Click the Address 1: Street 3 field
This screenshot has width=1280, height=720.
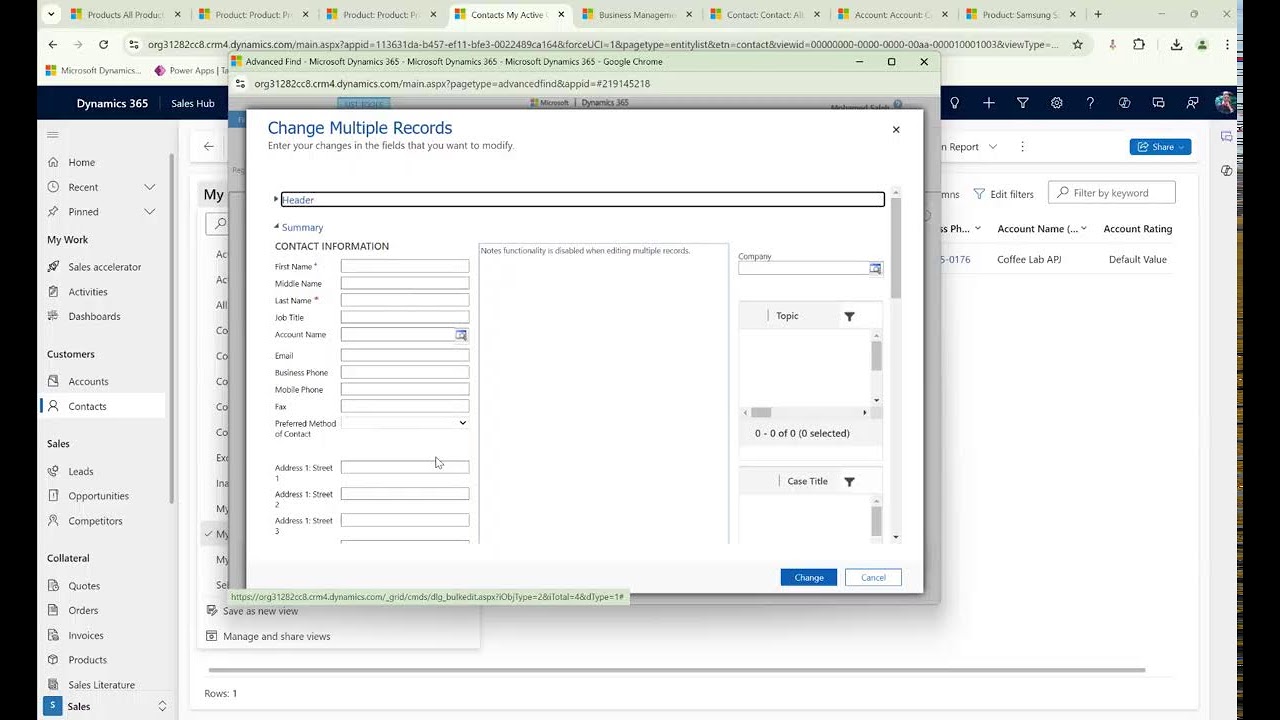tap(405, 520)
